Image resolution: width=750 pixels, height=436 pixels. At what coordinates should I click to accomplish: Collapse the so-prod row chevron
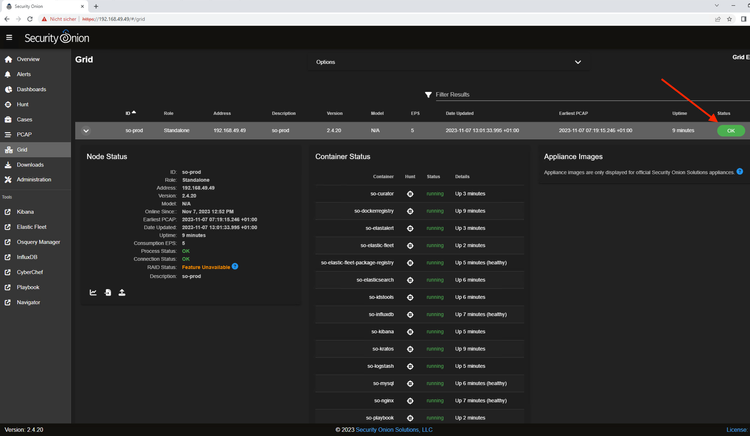pos(86,130)
